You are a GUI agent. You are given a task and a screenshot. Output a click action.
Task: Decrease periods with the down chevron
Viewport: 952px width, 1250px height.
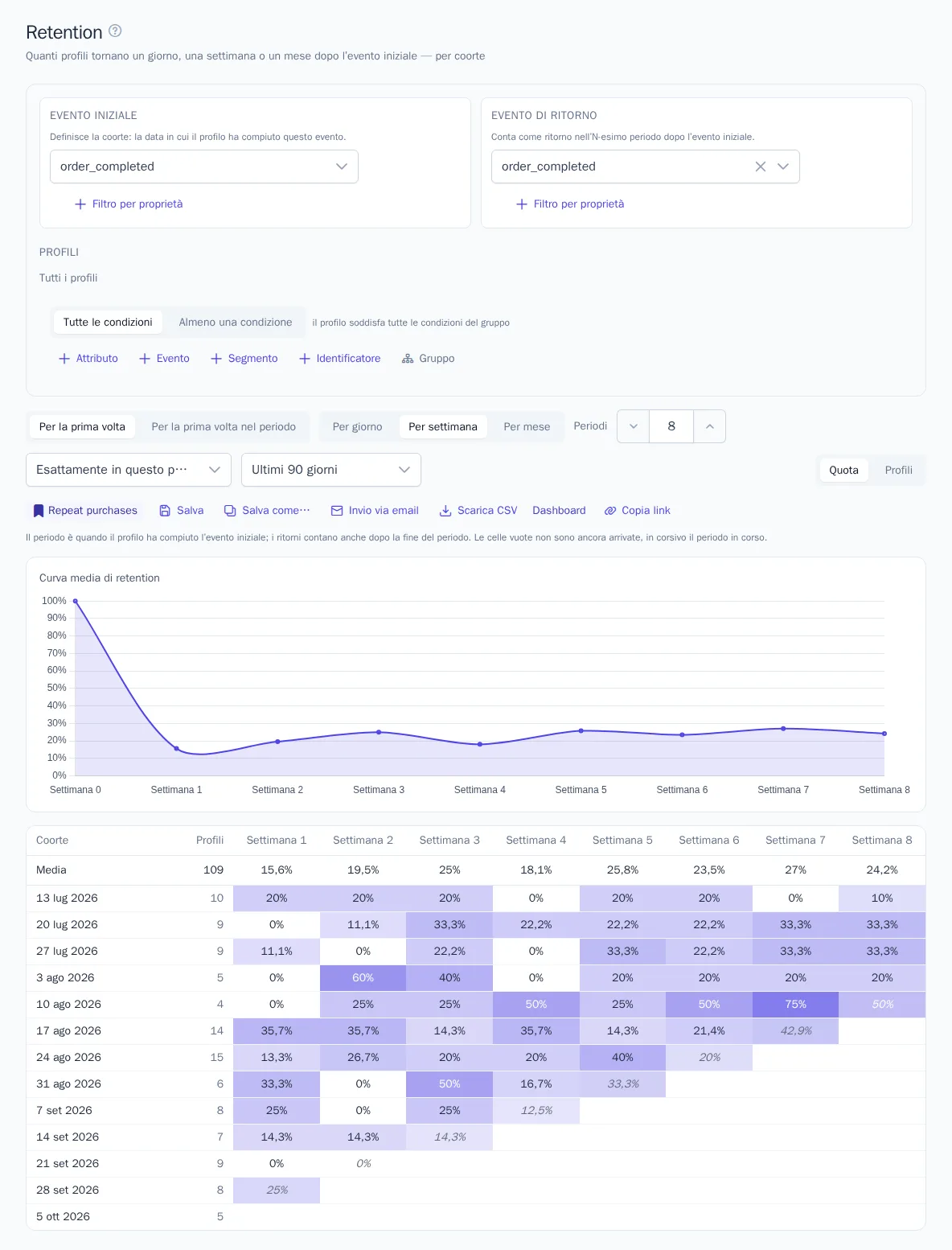(634, 426)
